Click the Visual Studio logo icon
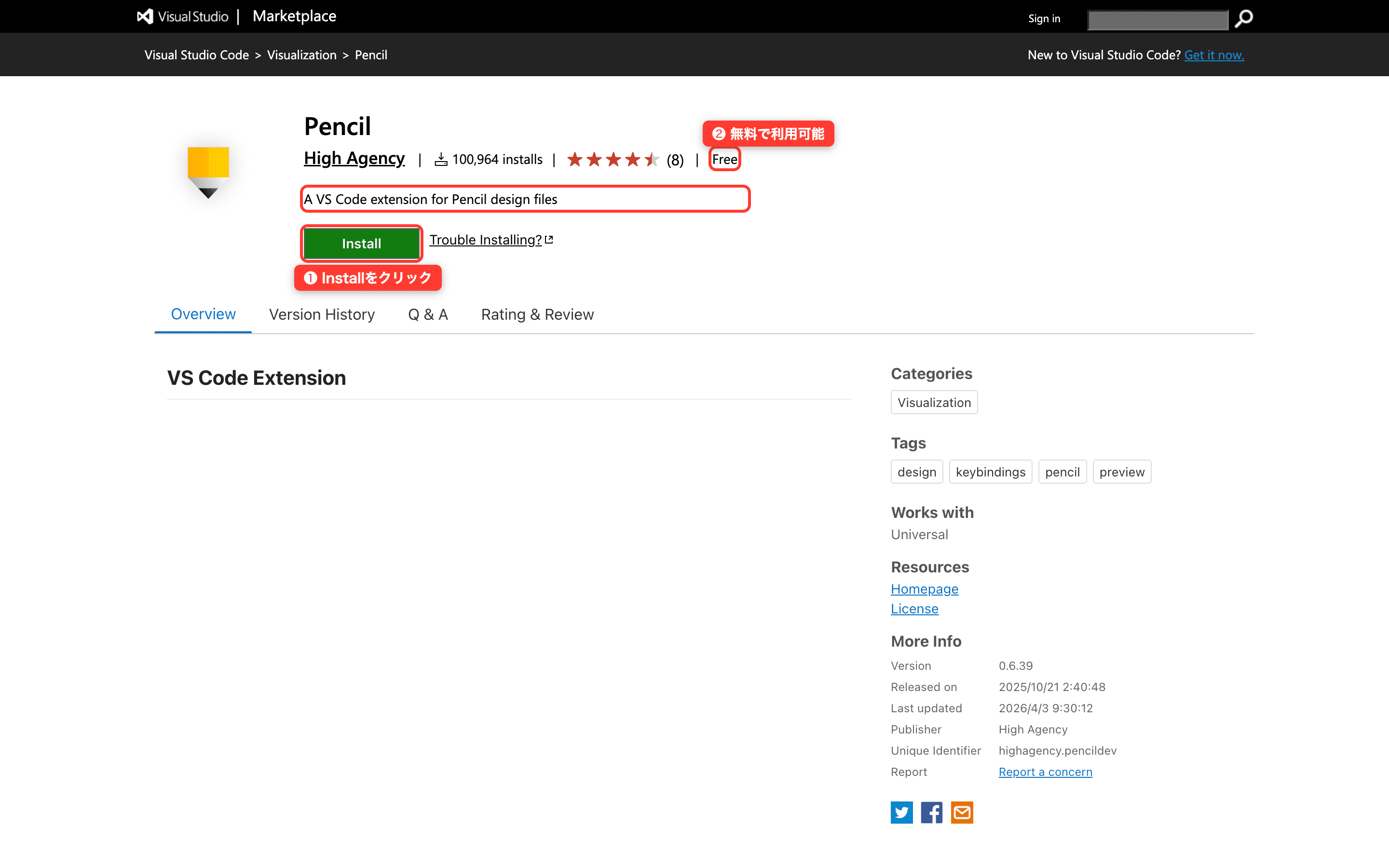 click(x=145, y=16)
